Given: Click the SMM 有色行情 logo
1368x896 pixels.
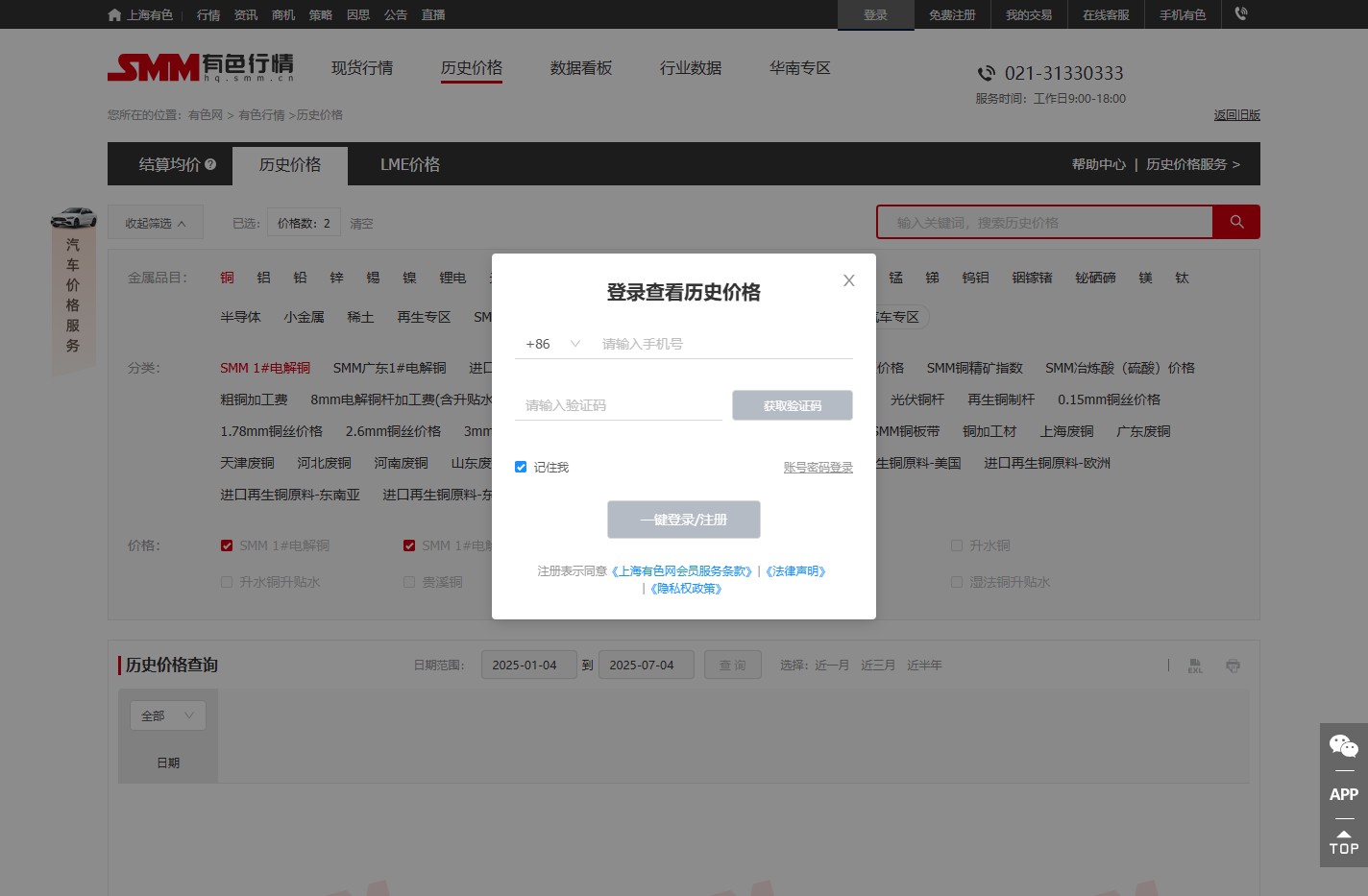Looking at the screenshot, I should (x=201, y=67).
